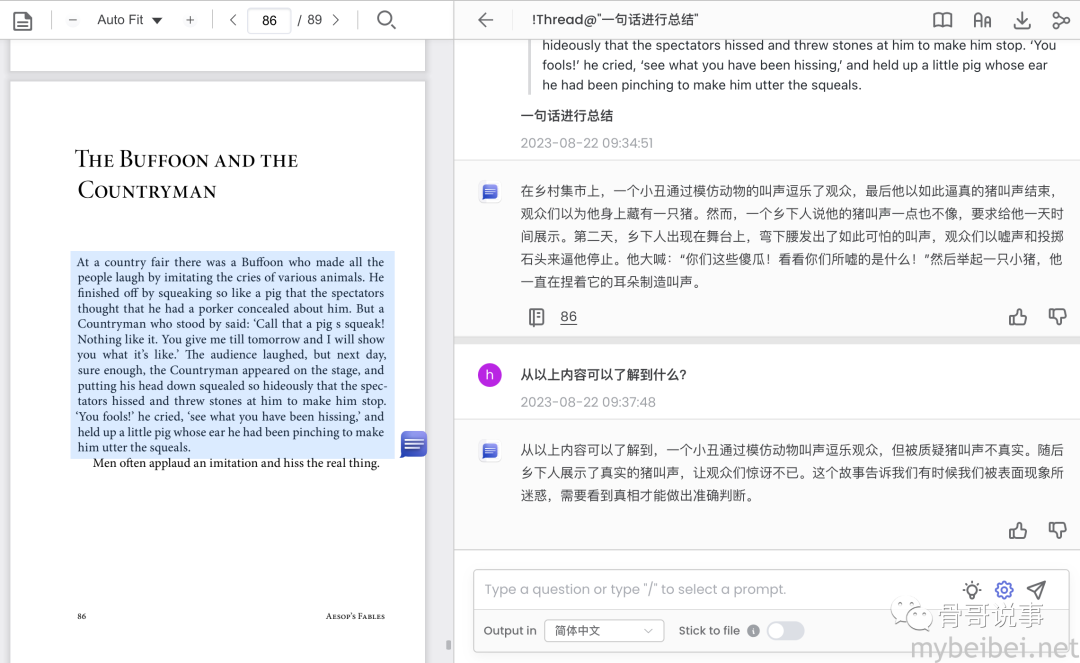Click the timestamp 2023-08-22 09:34:51
The width and height of the screenshot is (1080, 663).
587,143
